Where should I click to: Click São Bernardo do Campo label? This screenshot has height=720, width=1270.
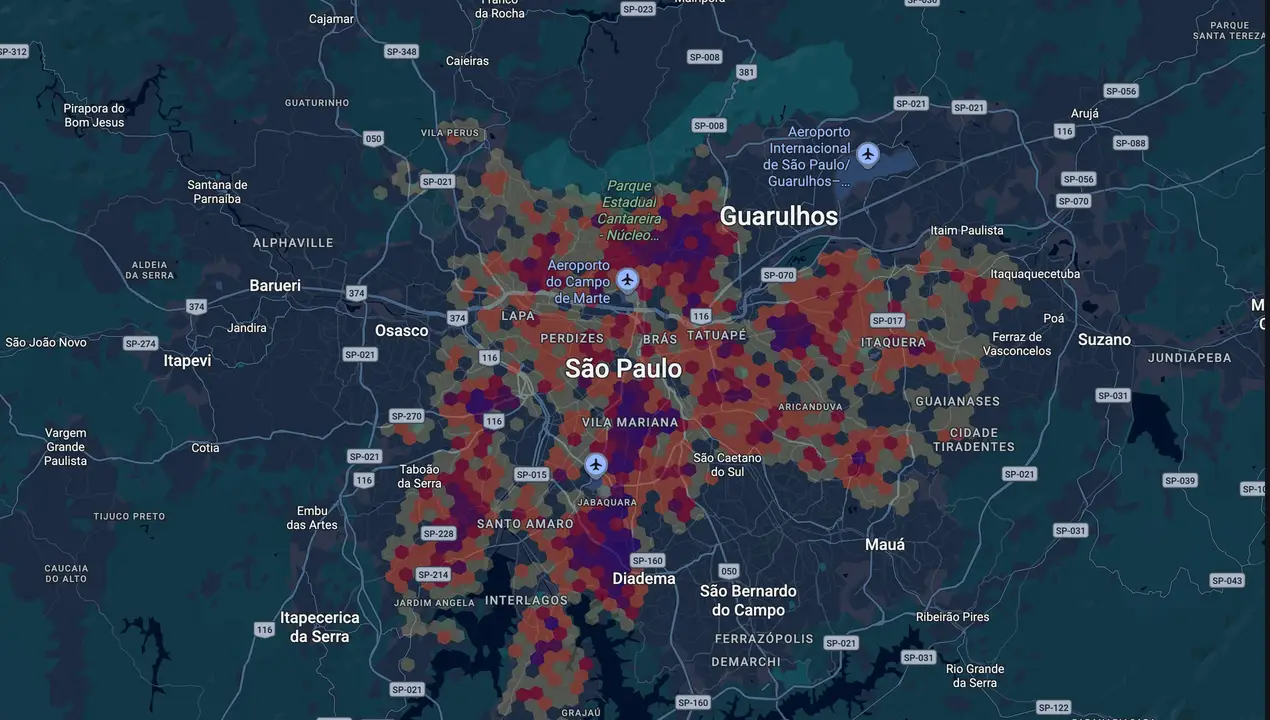[x=748, y=600]
